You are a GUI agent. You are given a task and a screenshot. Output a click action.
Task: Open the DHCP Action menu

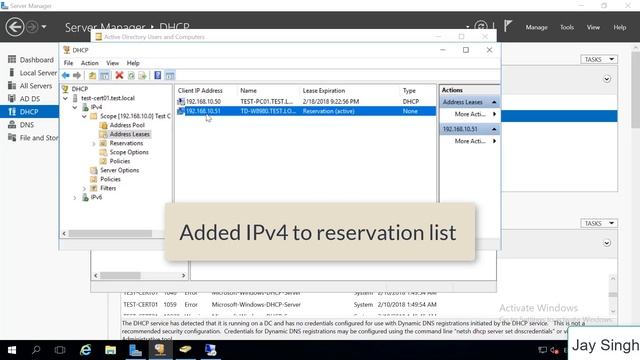point(89,63)
